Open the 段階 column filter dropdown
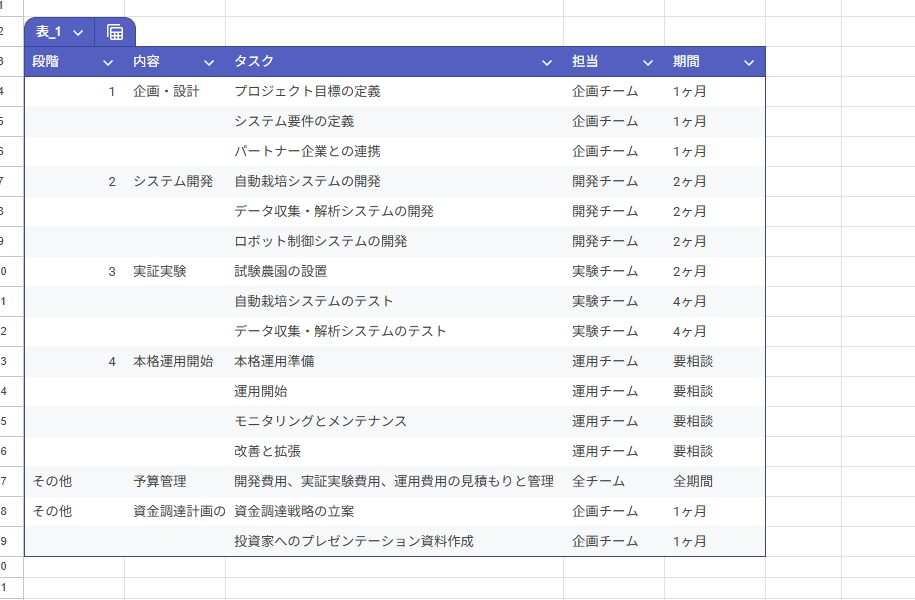 point(108,62)
